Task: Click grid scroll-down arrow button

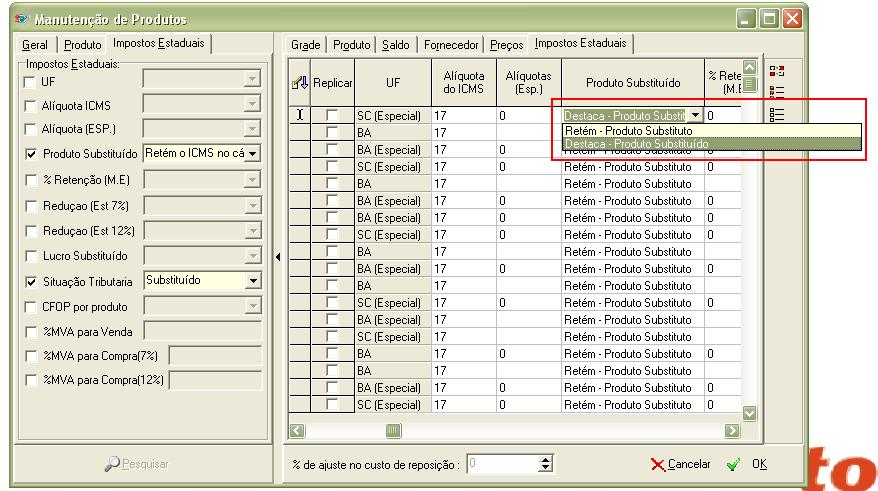Action: [x=749, y=413]
